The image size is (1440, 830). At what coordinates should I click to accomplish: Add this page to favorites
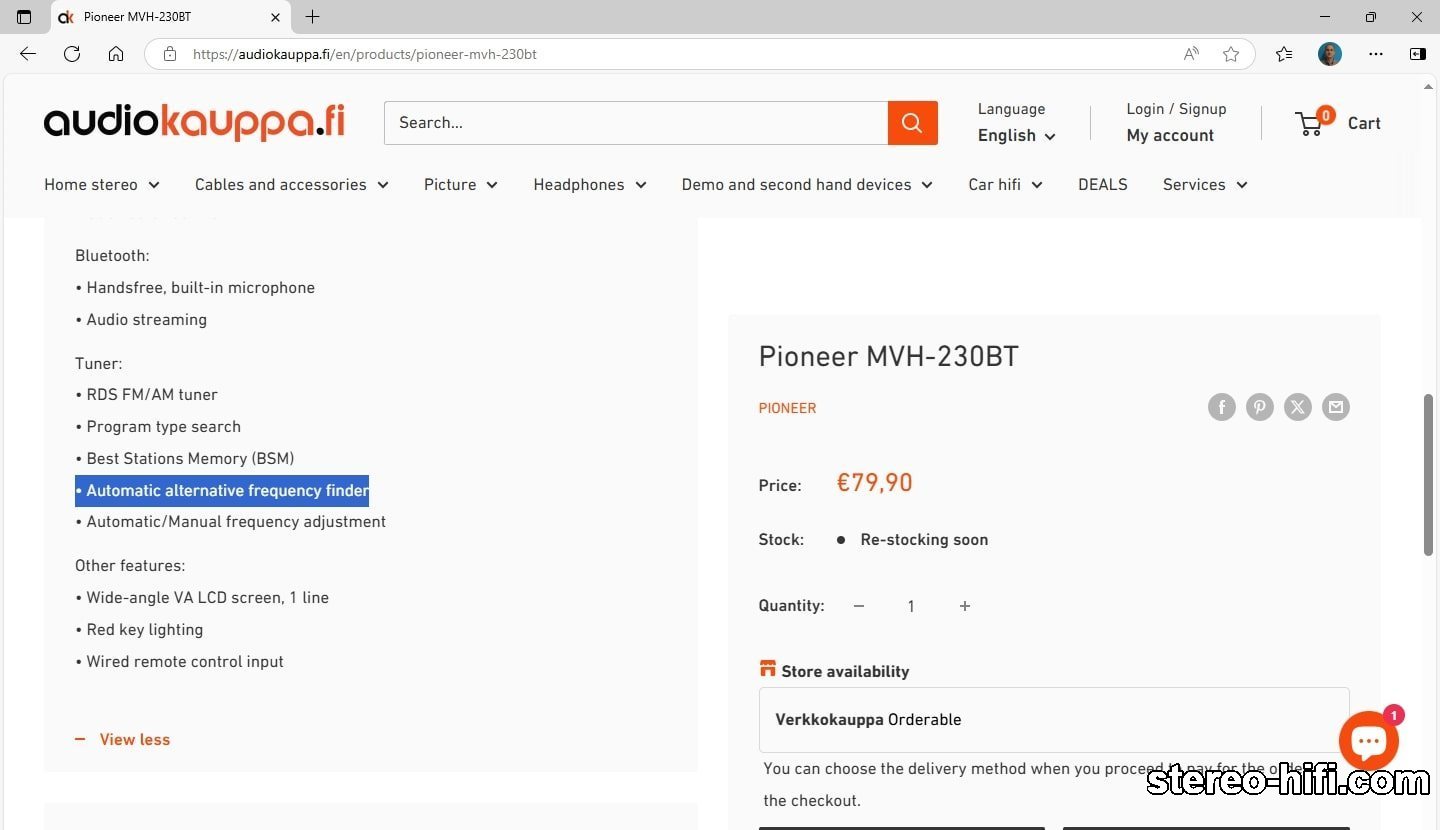coord(1231,54)
